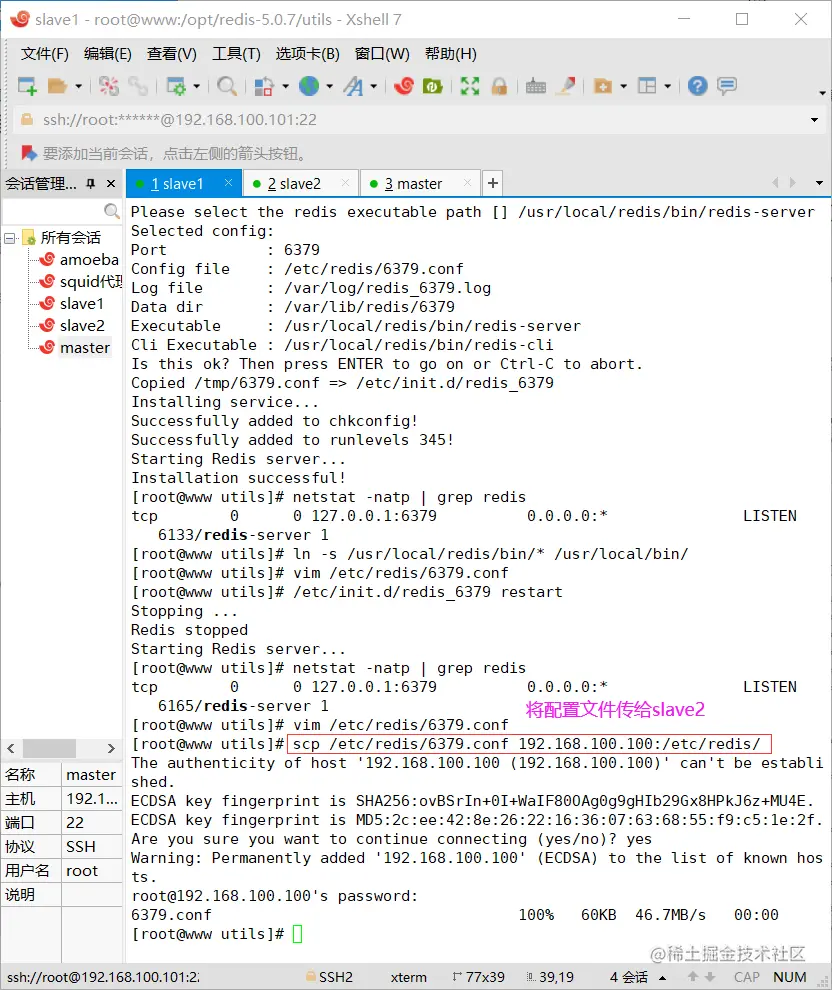Viewport: 832px width, 990px height.
Task: Launch Xftp red swirl toolbar icon
Action: tap(404, 86)
